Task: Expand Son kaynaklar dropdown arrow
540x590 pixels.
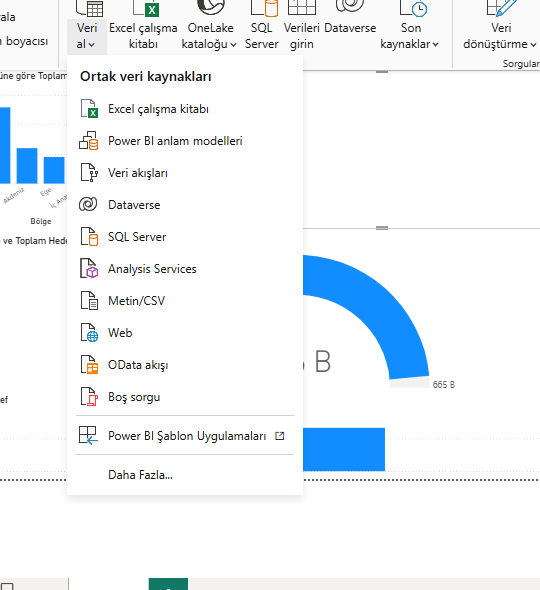Action: point(435,45)
